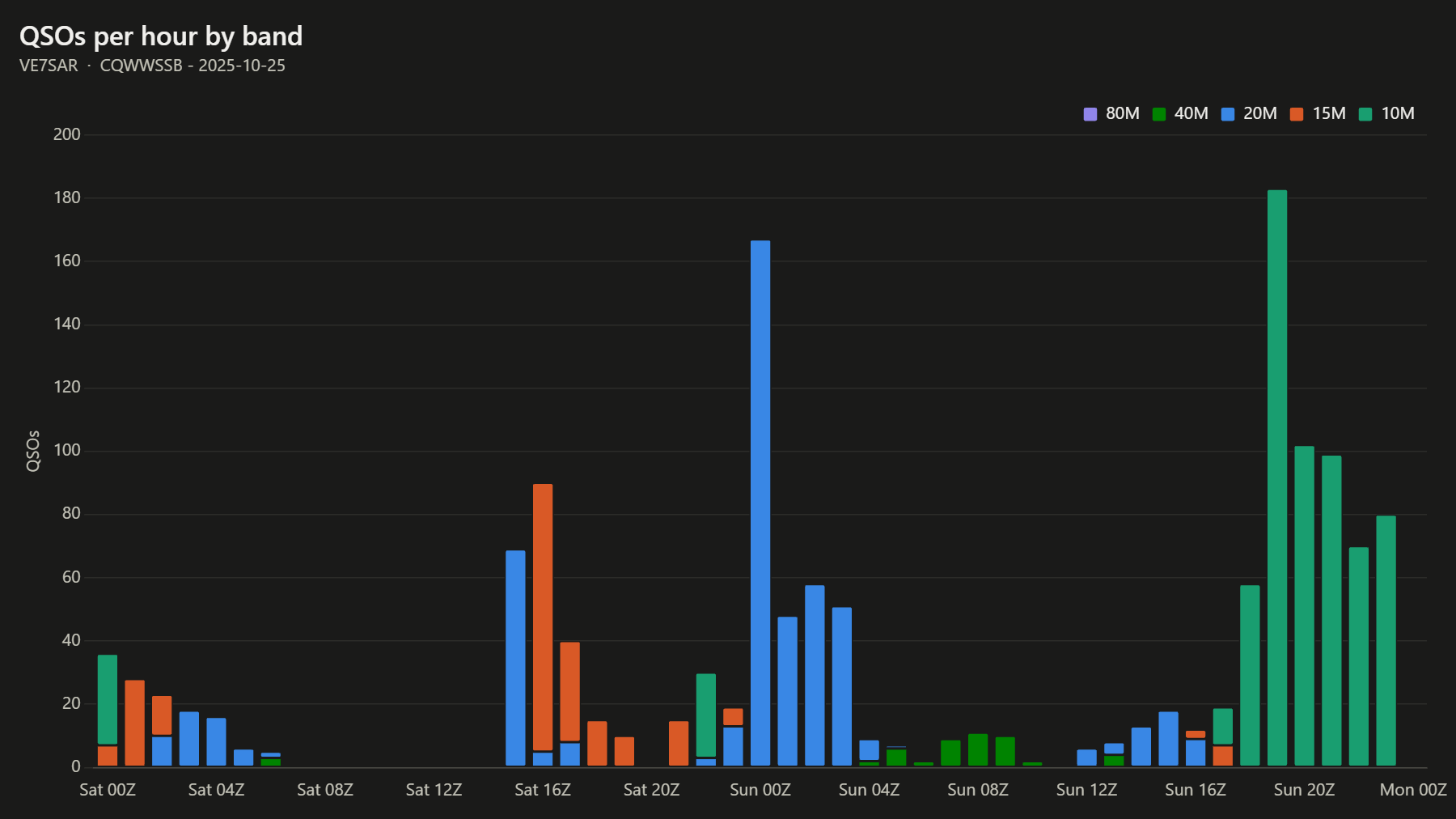Viewport: 1456px width, 819px height.
Task: Click the 80 y-axis value
Action: [x=71, y=513]
